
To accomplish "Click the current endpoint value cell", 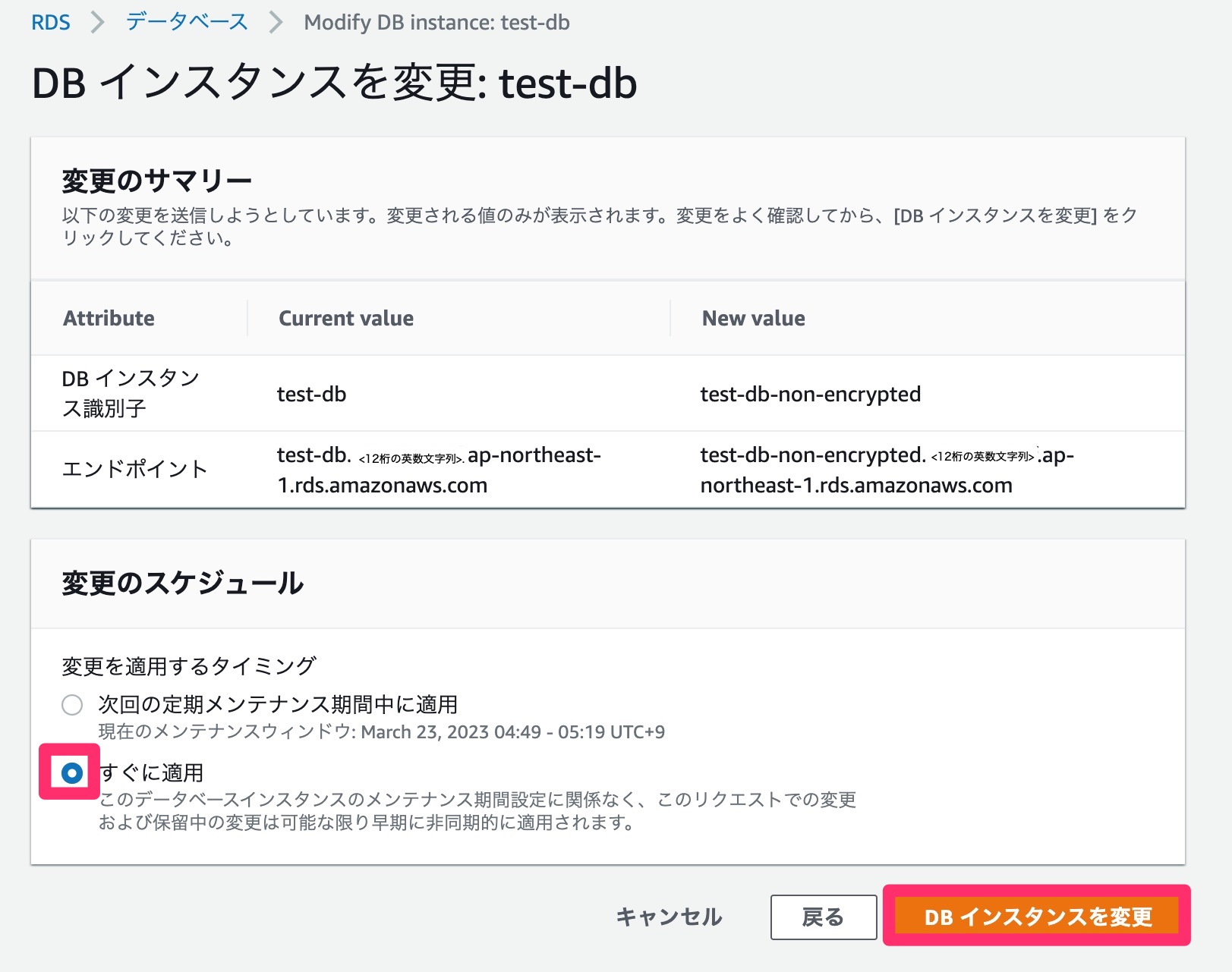I will (438, 470).
